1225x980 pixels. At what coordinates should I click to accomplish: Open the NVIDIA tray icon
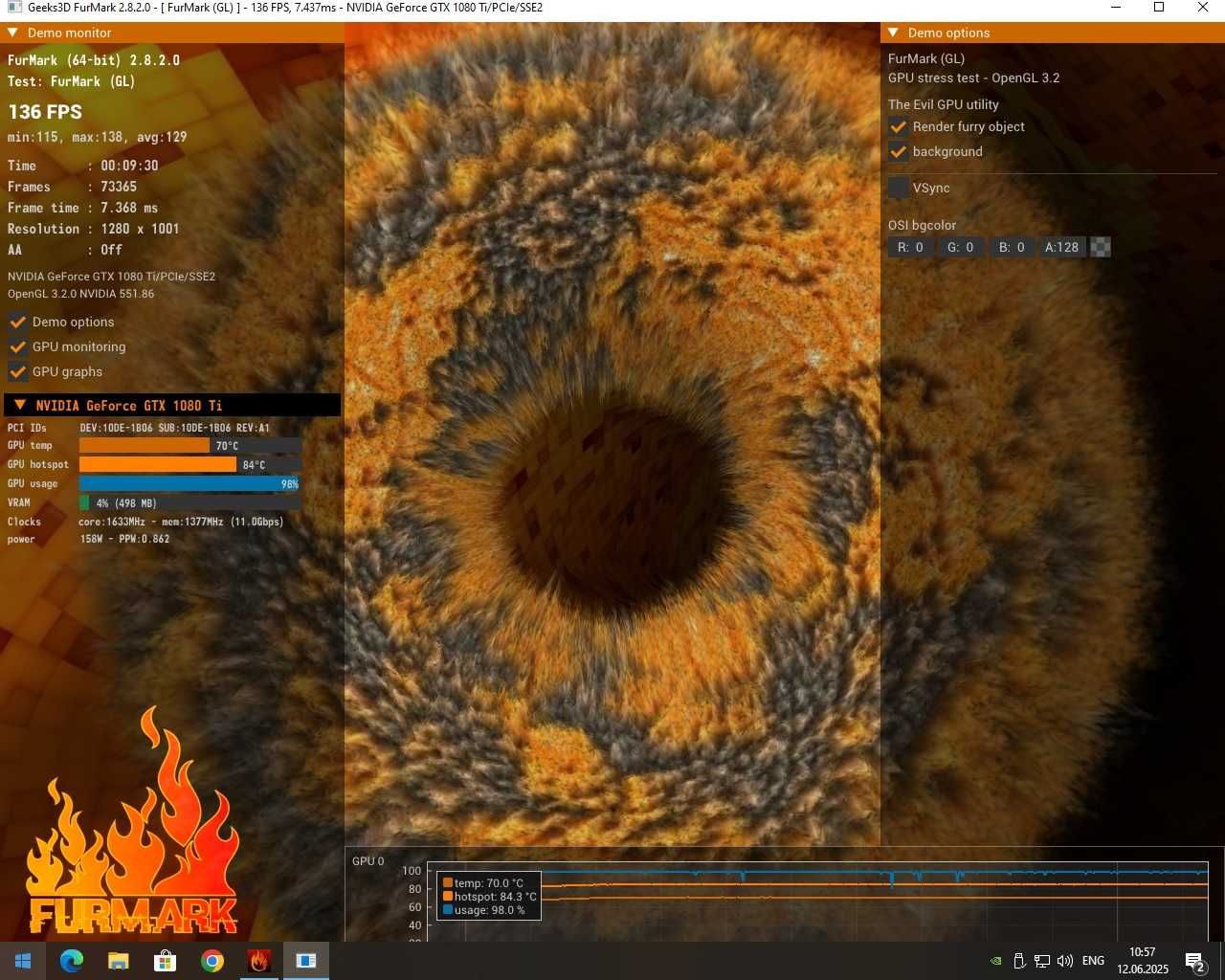click(x=996, y=961)
